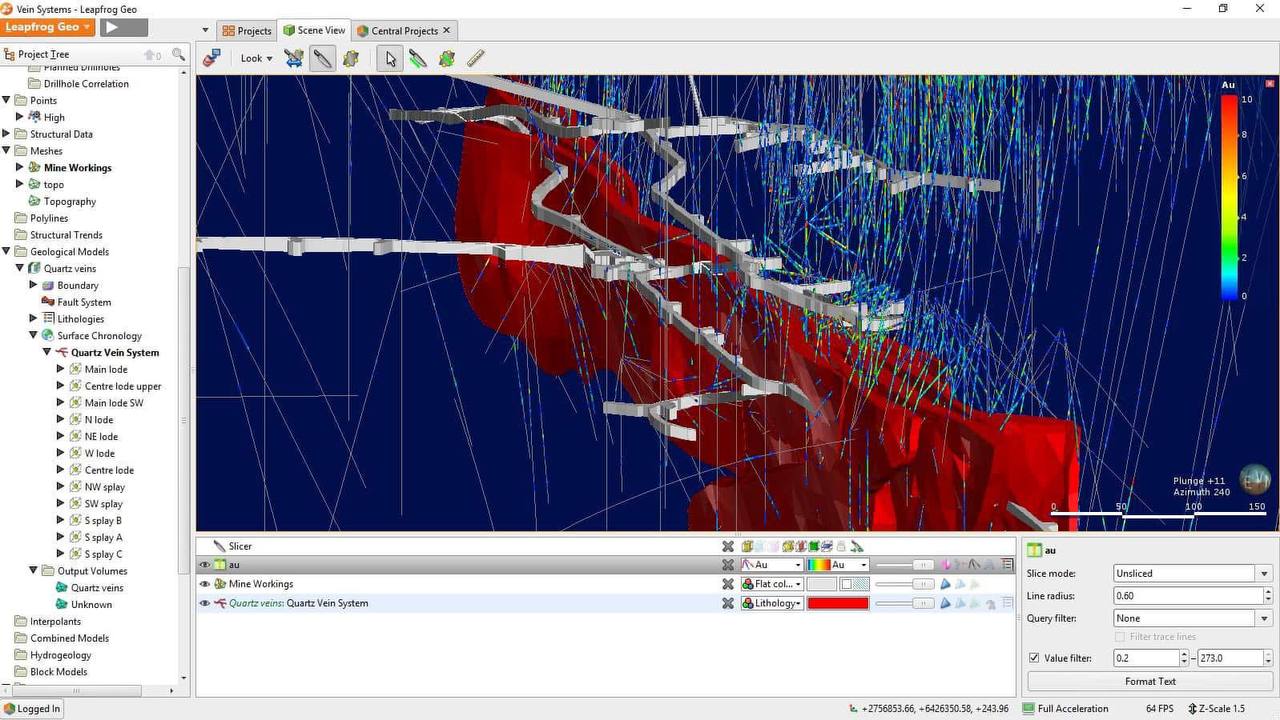Select the ruler measurement tool
This screenshot has height=720, width=1280.
pyautogui.click(x=475, y=58)
